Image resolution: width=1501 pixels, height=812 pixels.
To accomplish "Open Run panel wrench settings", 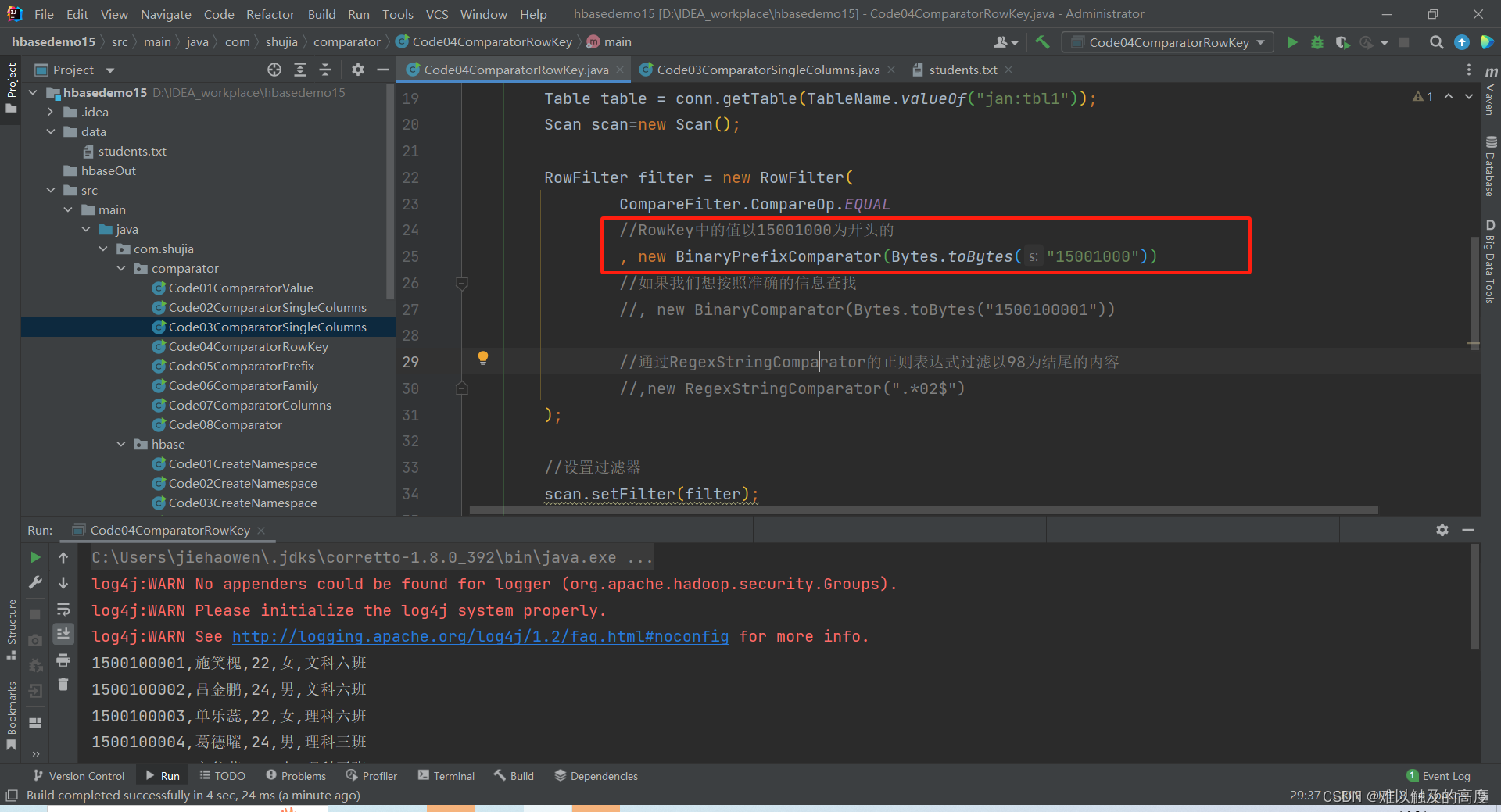I will [35, 583].
